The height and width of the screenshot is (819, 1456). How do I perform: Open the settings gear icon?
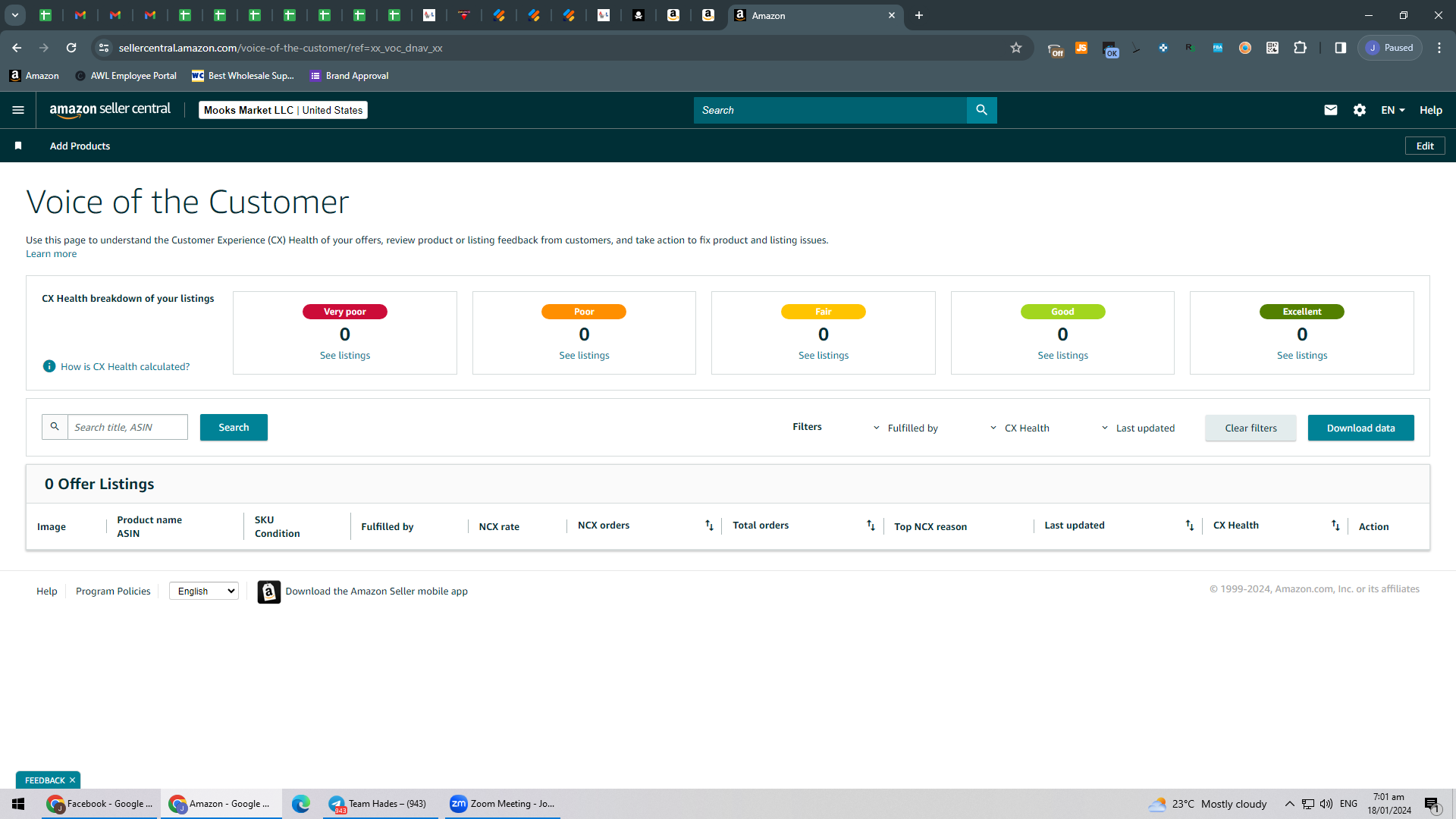click(x=1359, y=110)
